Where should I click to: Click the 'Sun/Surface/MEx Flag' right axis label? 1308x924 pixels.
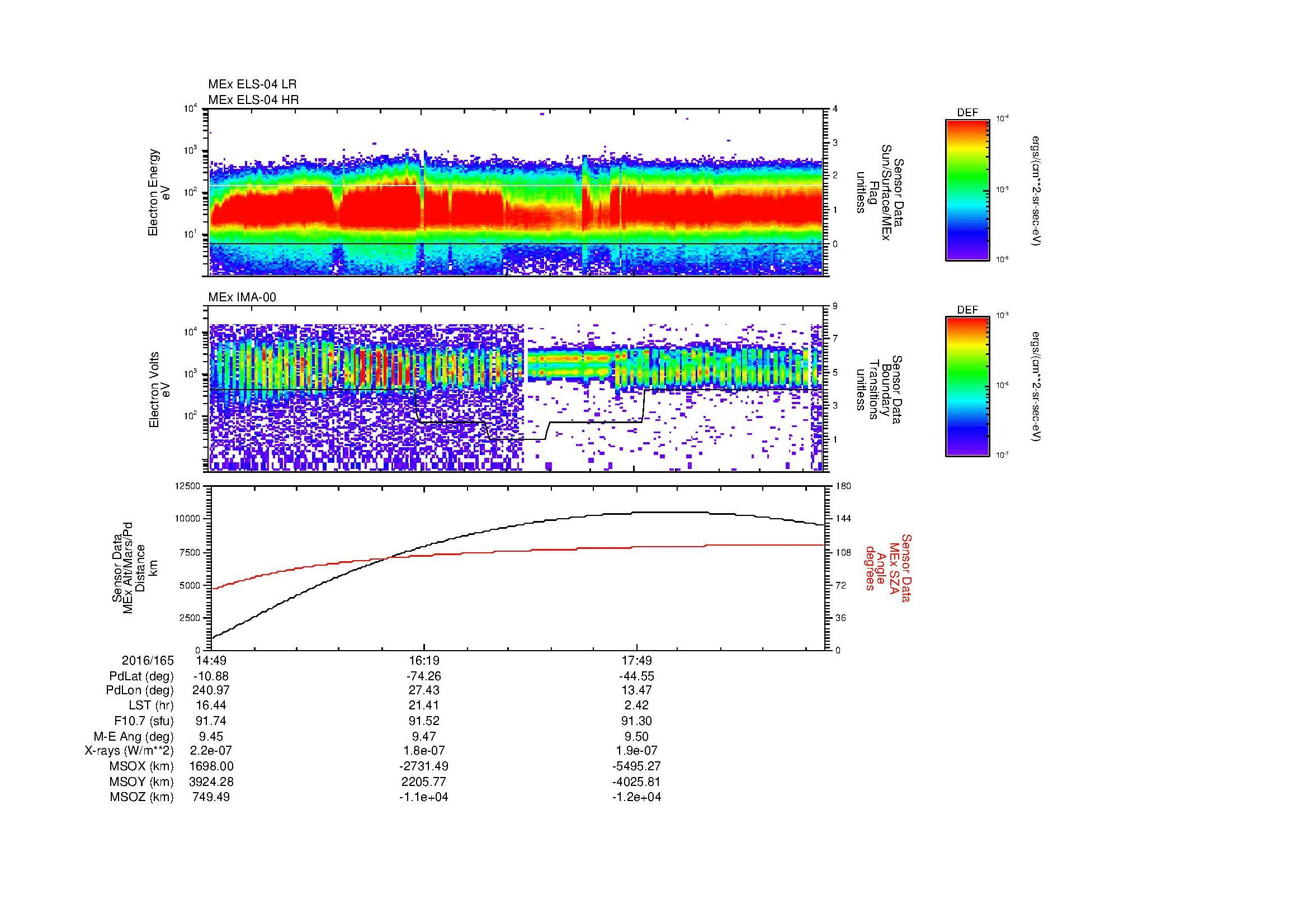tap(880, 192)
